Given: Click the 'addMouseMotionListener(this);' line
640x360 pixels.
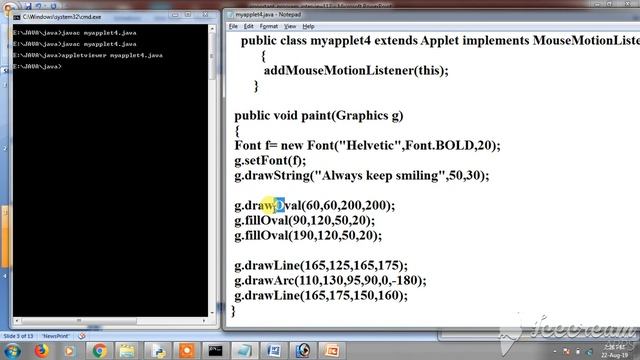Looking at the screenshot, I should point(356,71).
